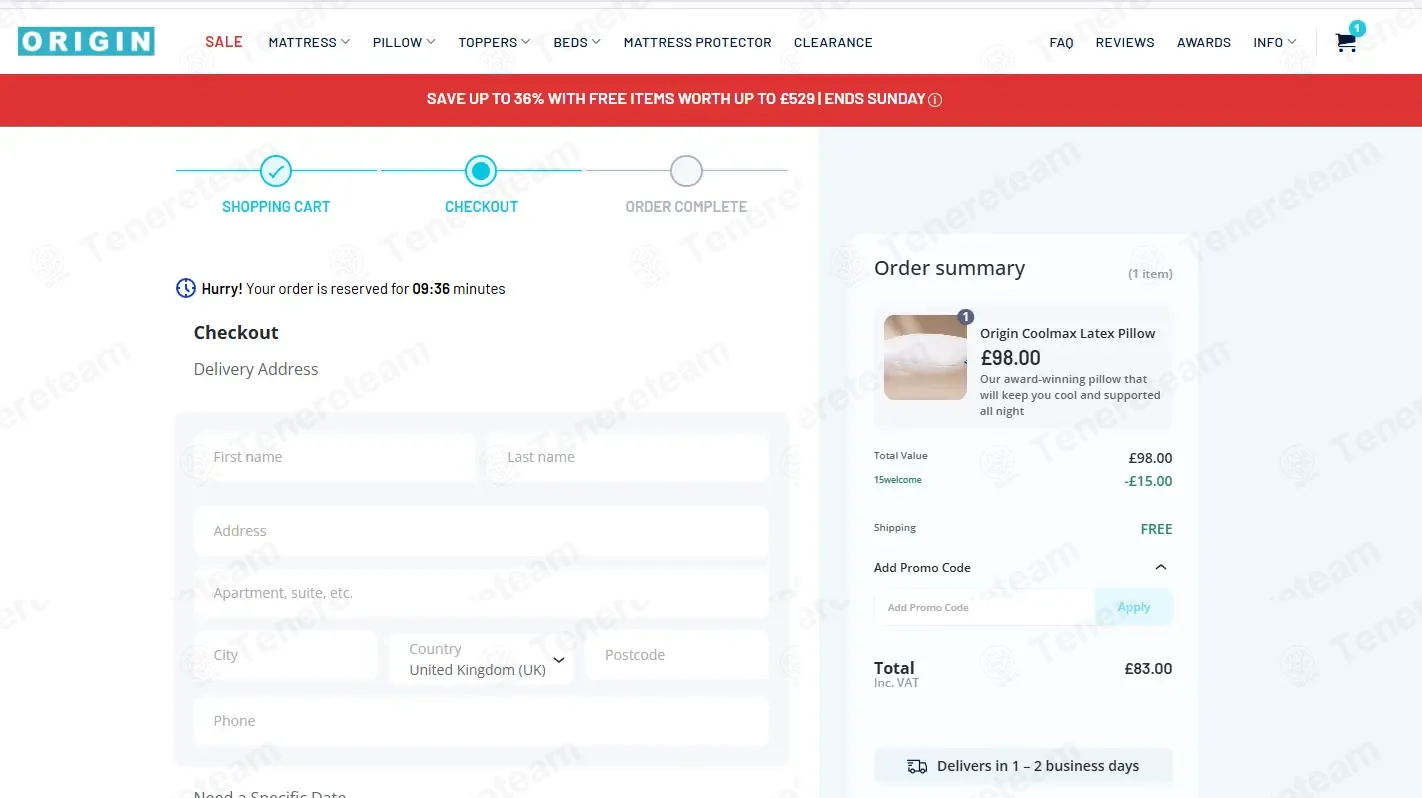Apply the promo code
Image resolution: width=1422 pixels, height=798 pixels.
coord(1134,607)
